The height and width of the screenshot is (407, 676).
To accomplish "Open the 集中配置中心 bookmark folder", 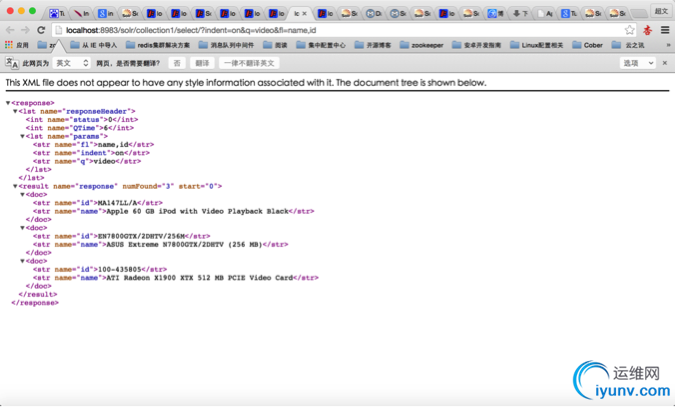I will (321, 45).
